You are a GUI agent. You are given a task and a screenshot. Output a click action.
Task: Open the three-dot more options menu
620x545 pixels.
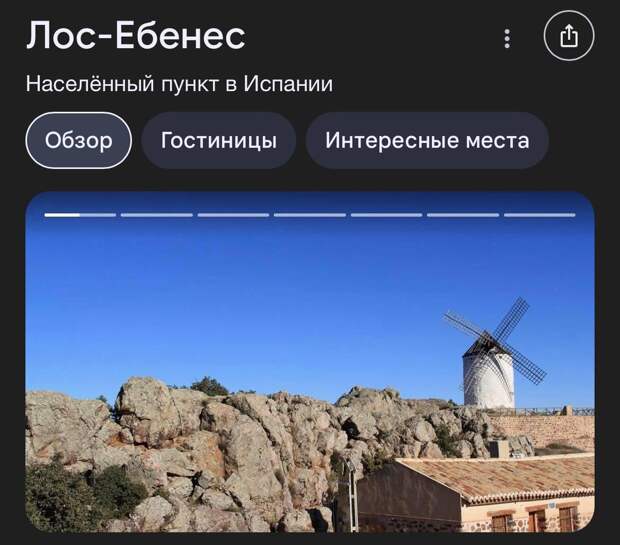click(x=507, y=38)
